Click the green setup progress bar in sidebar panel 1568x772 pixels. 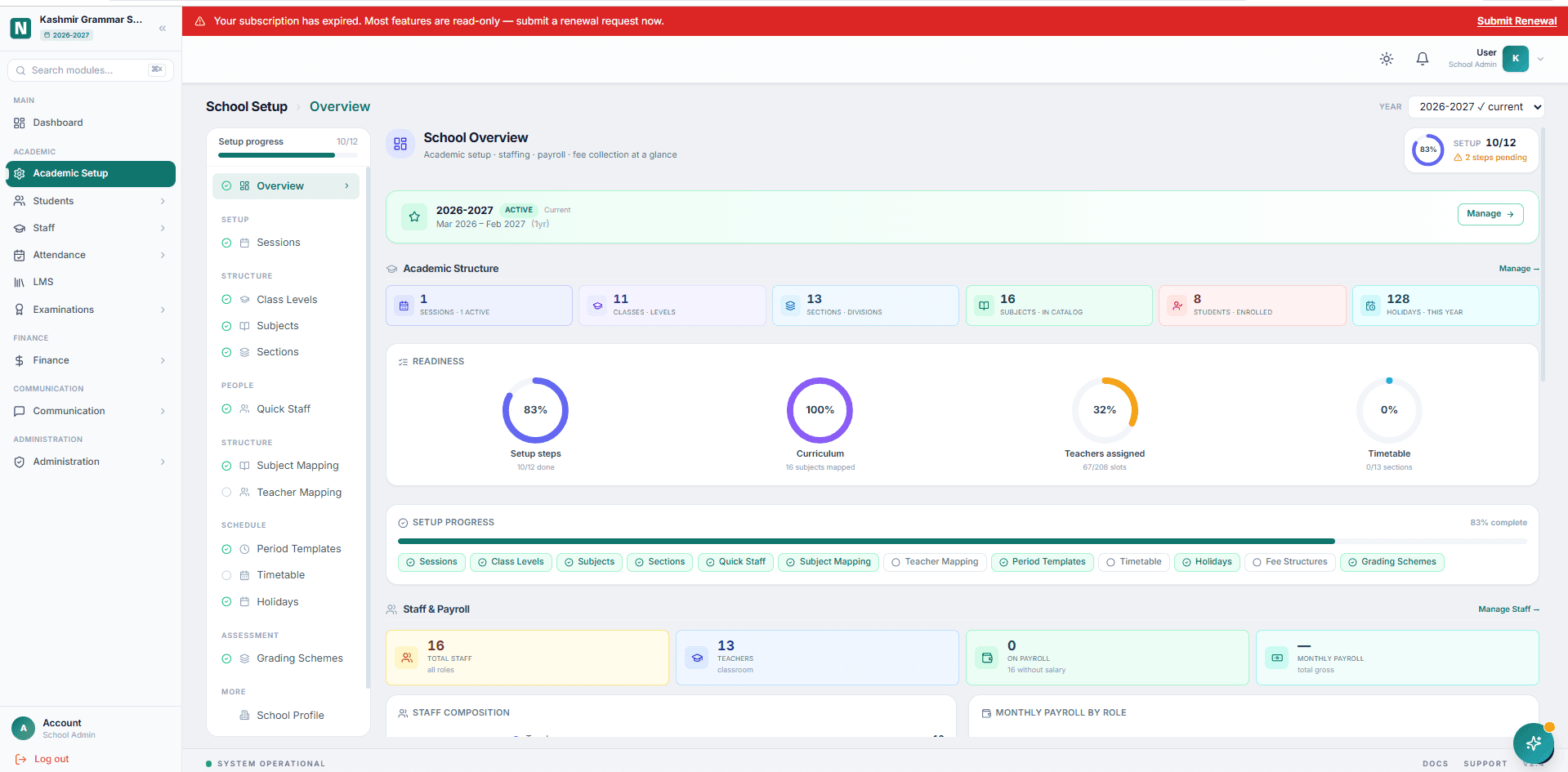(288, 155)
